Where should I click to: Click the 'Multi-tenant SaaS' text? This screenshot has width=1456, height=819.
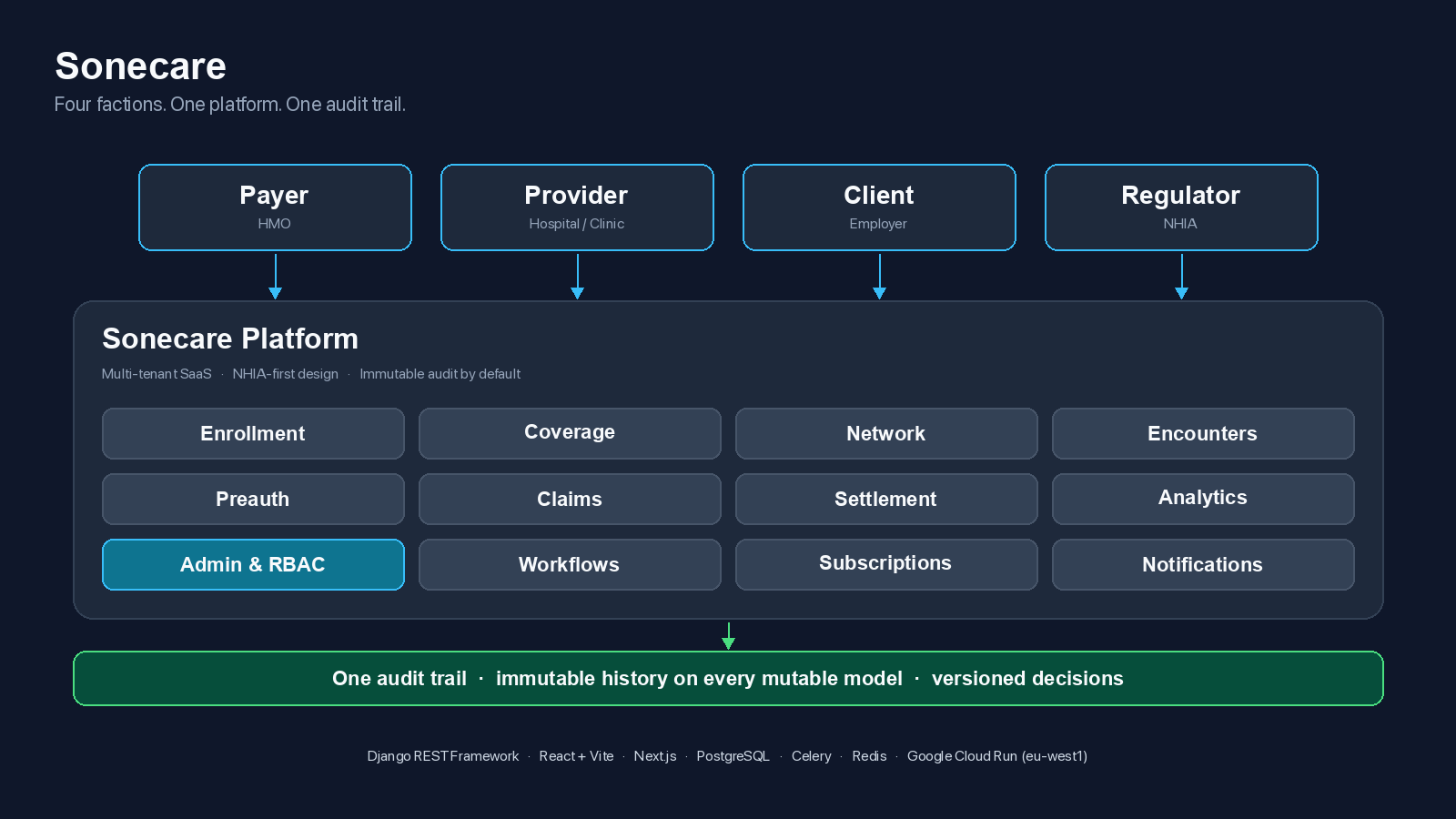pos(157,374)
